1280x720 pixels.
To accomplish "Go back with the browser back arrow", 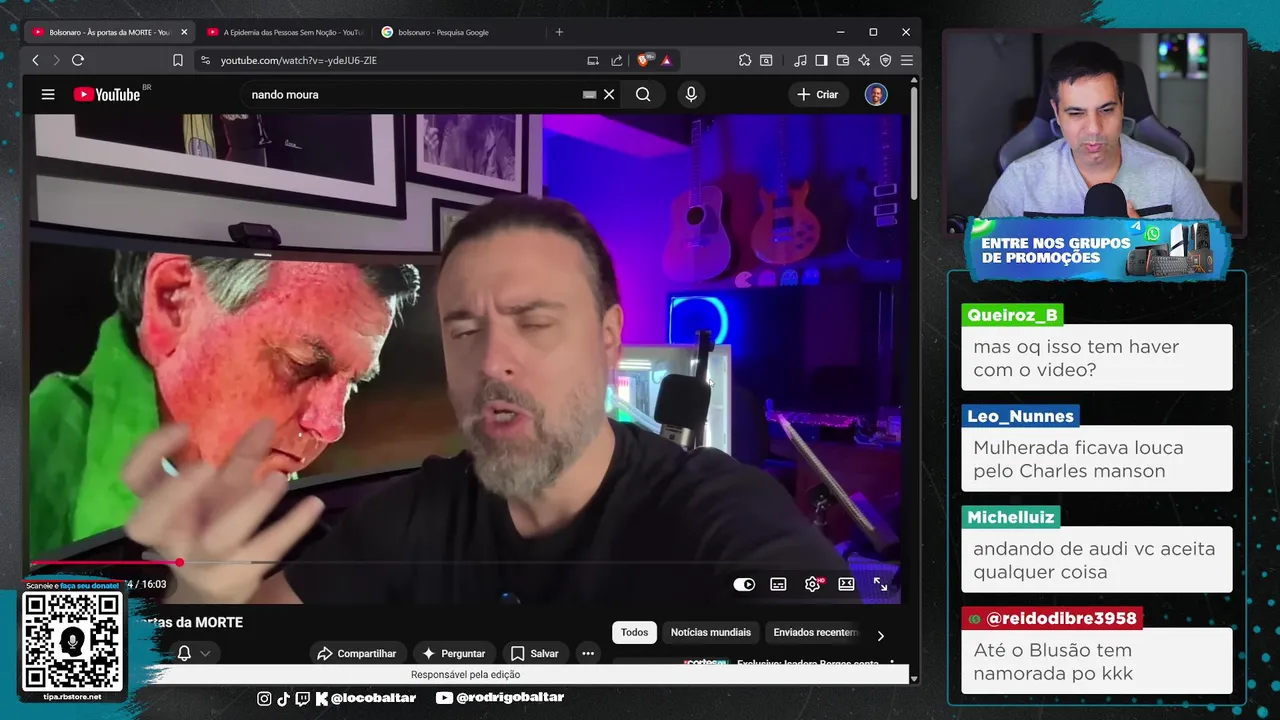I will 35,60.
